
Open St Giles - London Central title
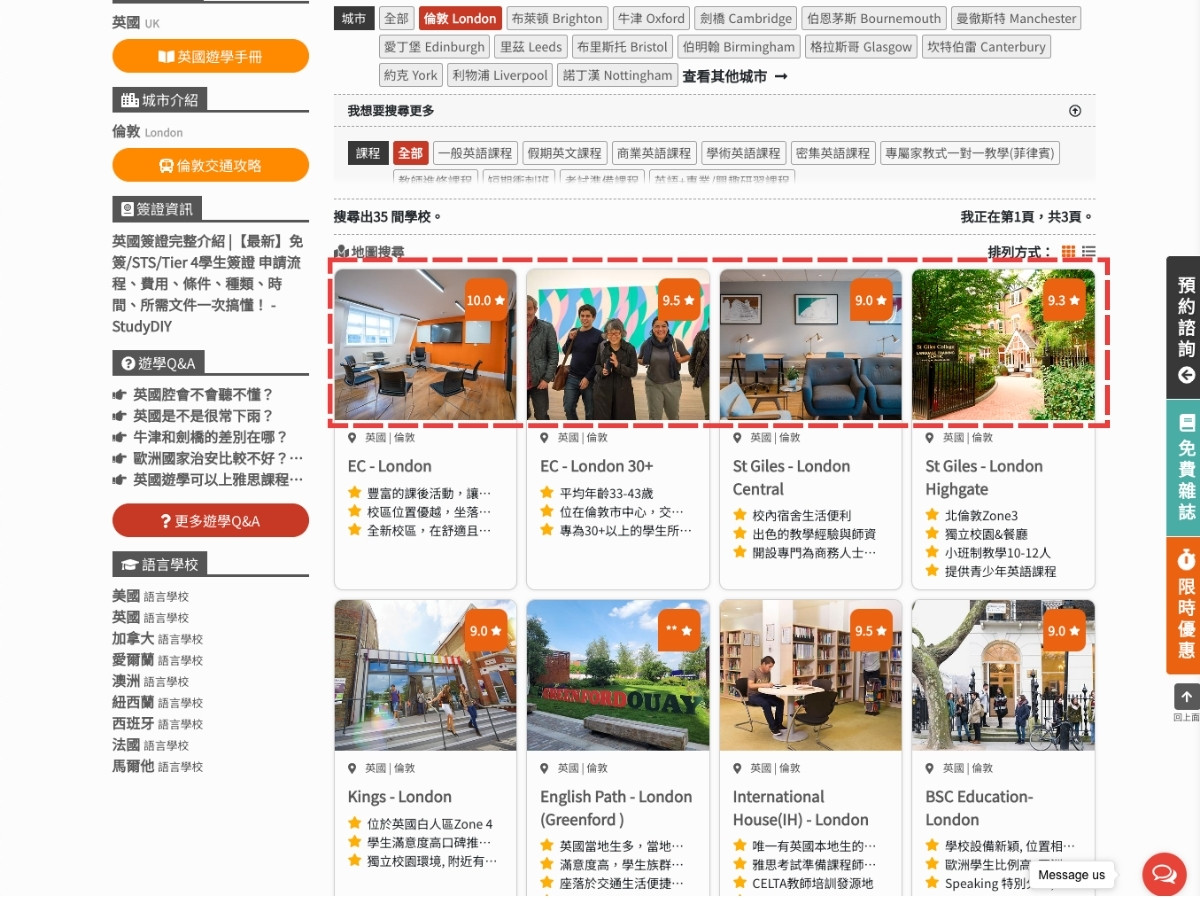click(x=791, y=478)
